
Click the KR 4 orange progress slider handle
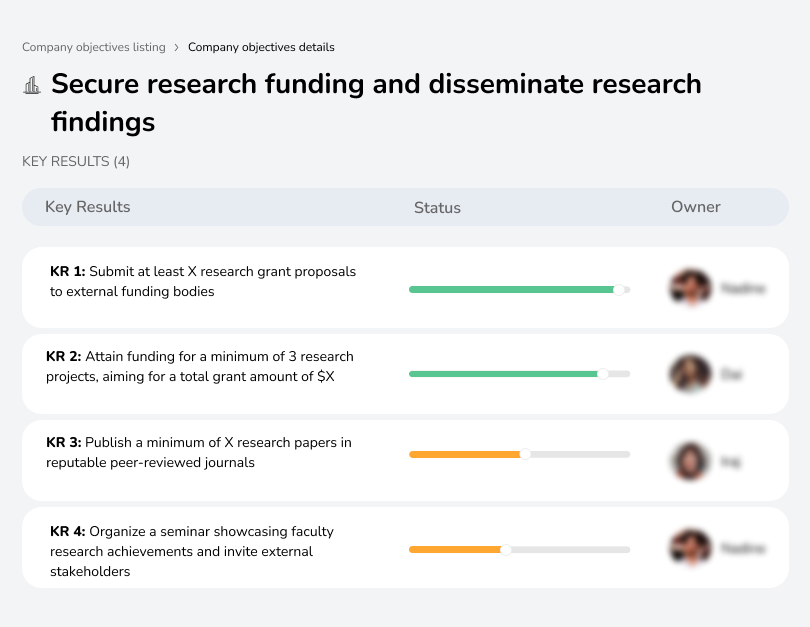click(x=505, y=549)
